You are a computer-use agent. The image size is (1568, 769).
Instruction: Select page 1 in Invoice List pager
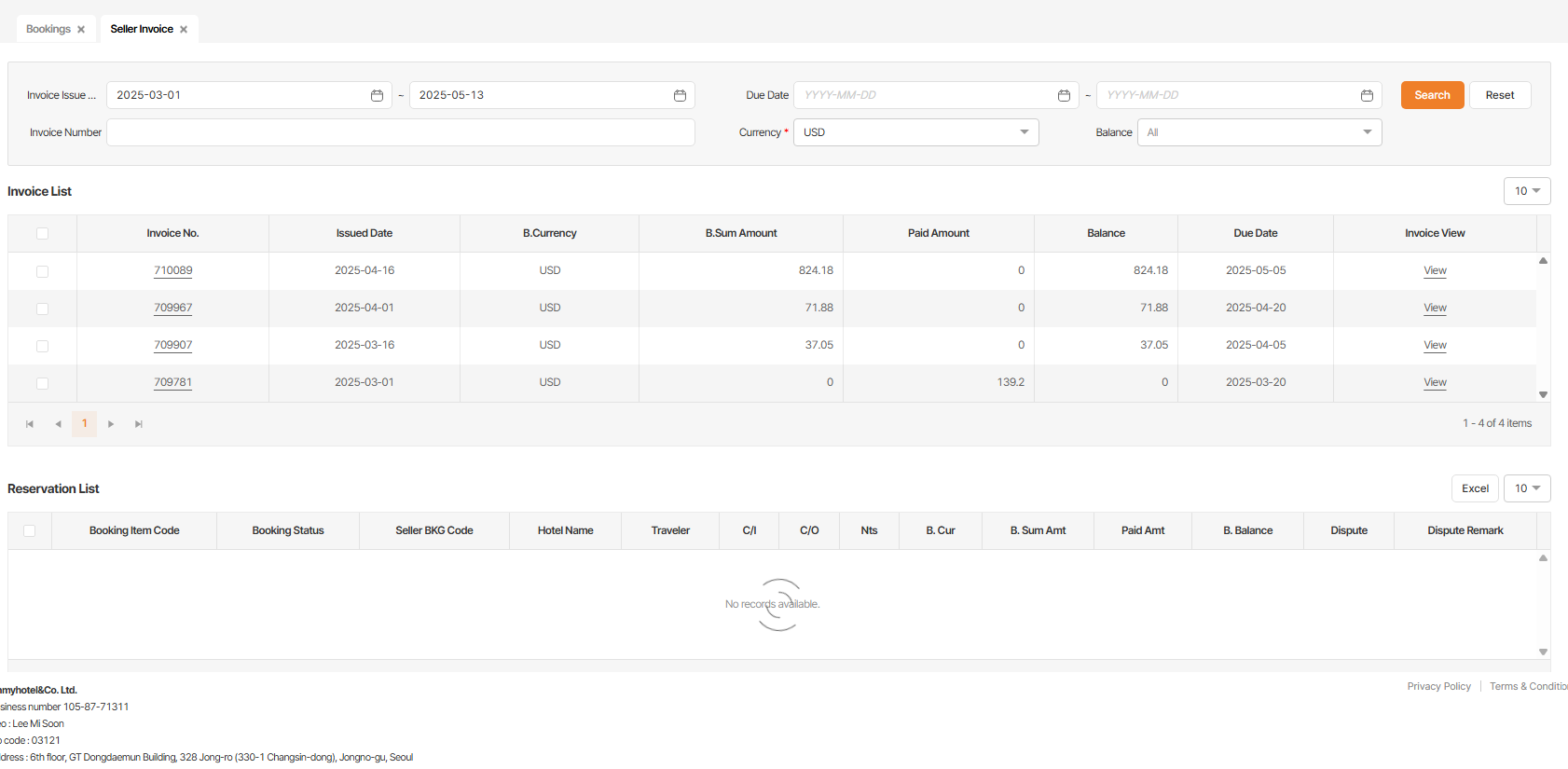click(x=85, y=424)
